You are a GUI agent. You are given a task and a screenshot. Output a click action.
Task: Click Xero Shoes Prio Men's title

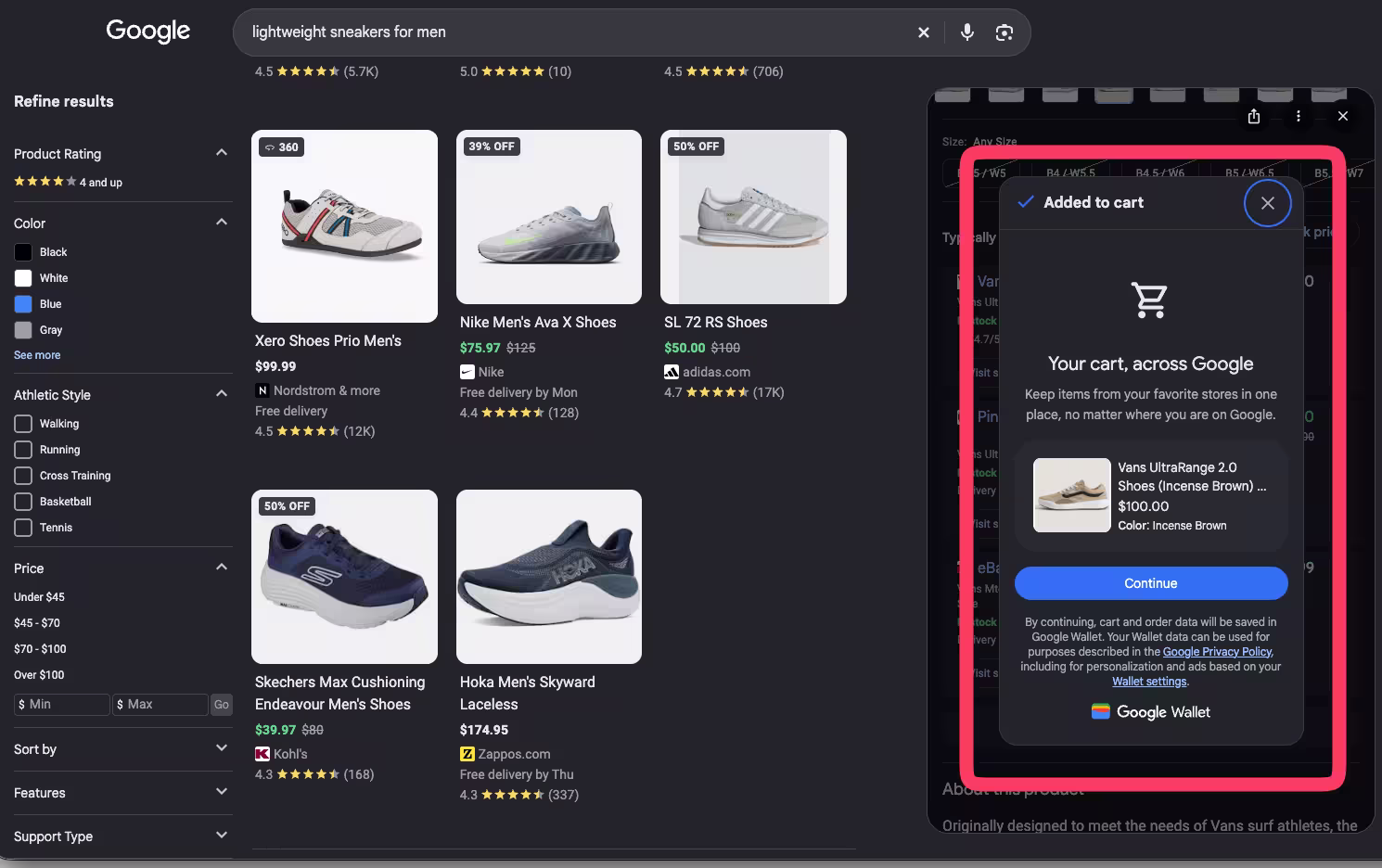[x=328, y=341]
